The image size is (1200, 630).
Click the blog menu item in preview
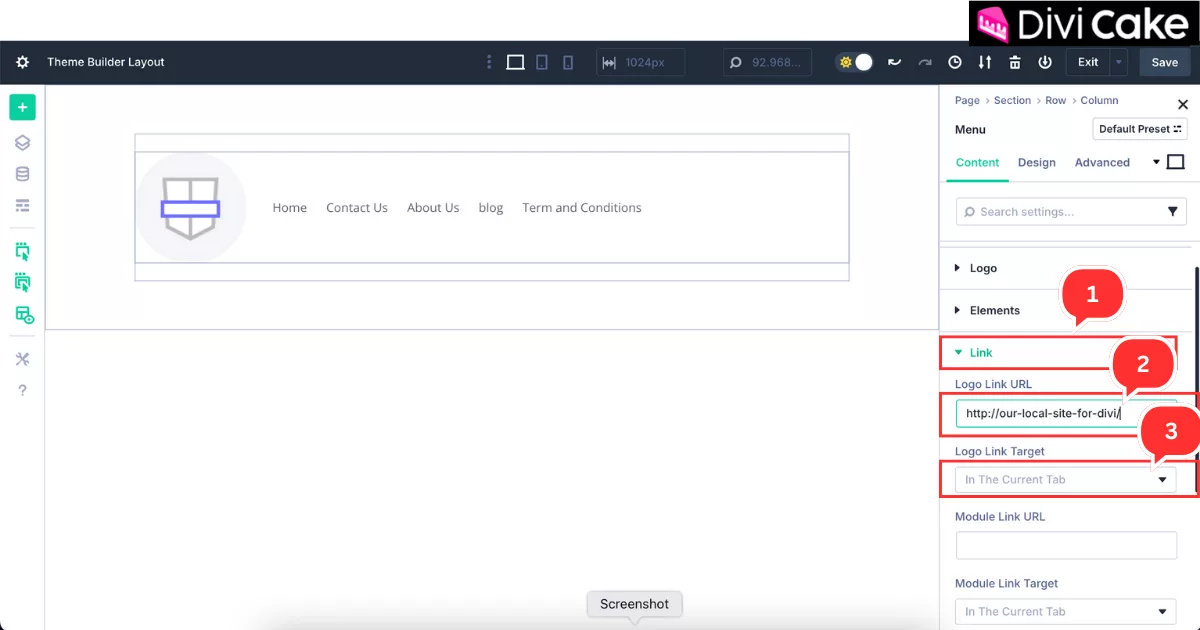pos(491,208)
